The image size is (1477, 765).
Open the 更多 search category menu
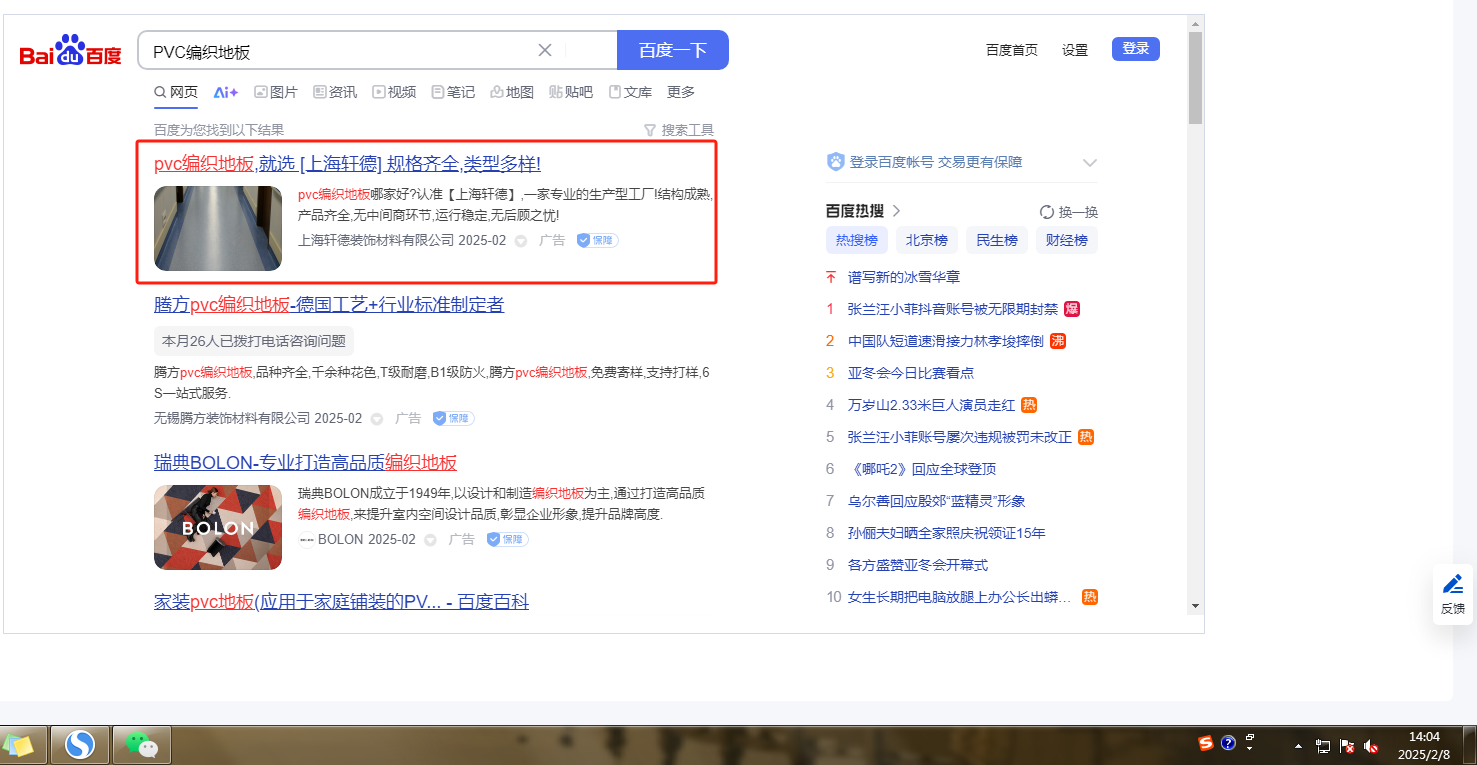[x=681, y=92]
